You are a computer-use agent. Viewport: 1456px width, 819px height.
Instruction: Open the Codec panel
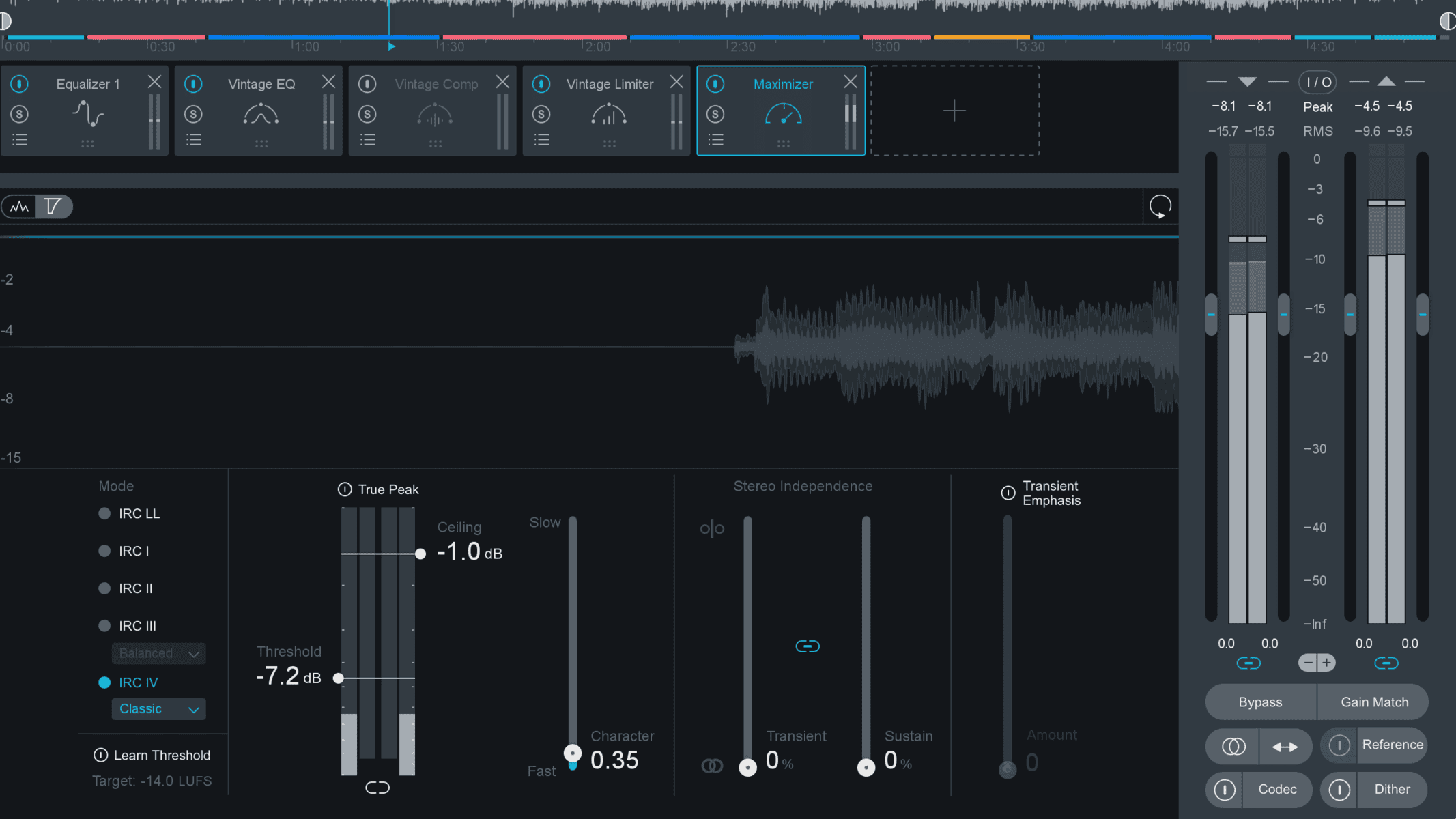point(1277,790)
